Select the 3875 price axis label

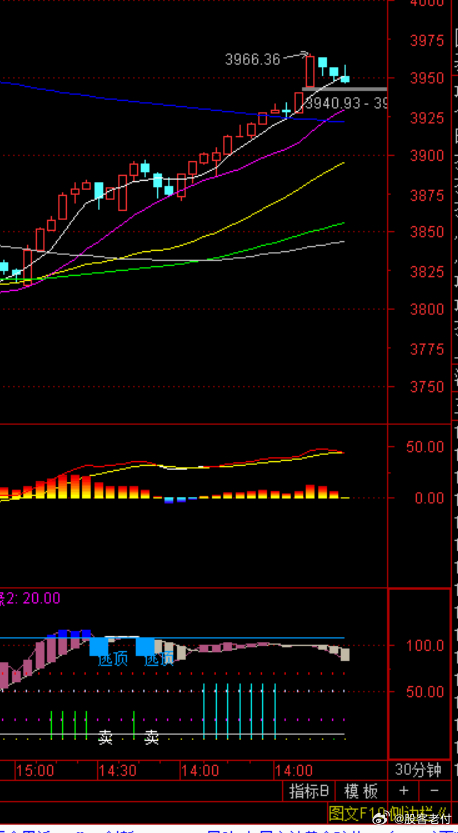click(427, 195)
